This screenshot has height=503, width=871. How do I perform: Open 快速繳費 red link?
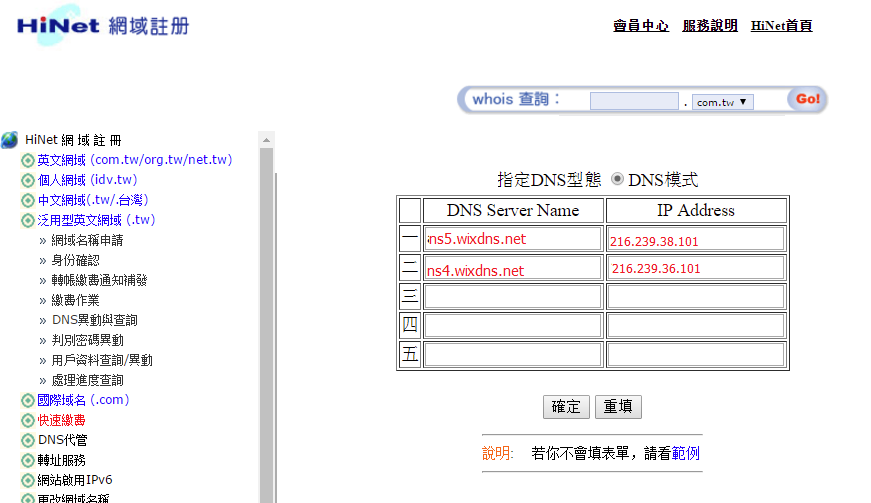click(x=61, y=420)
